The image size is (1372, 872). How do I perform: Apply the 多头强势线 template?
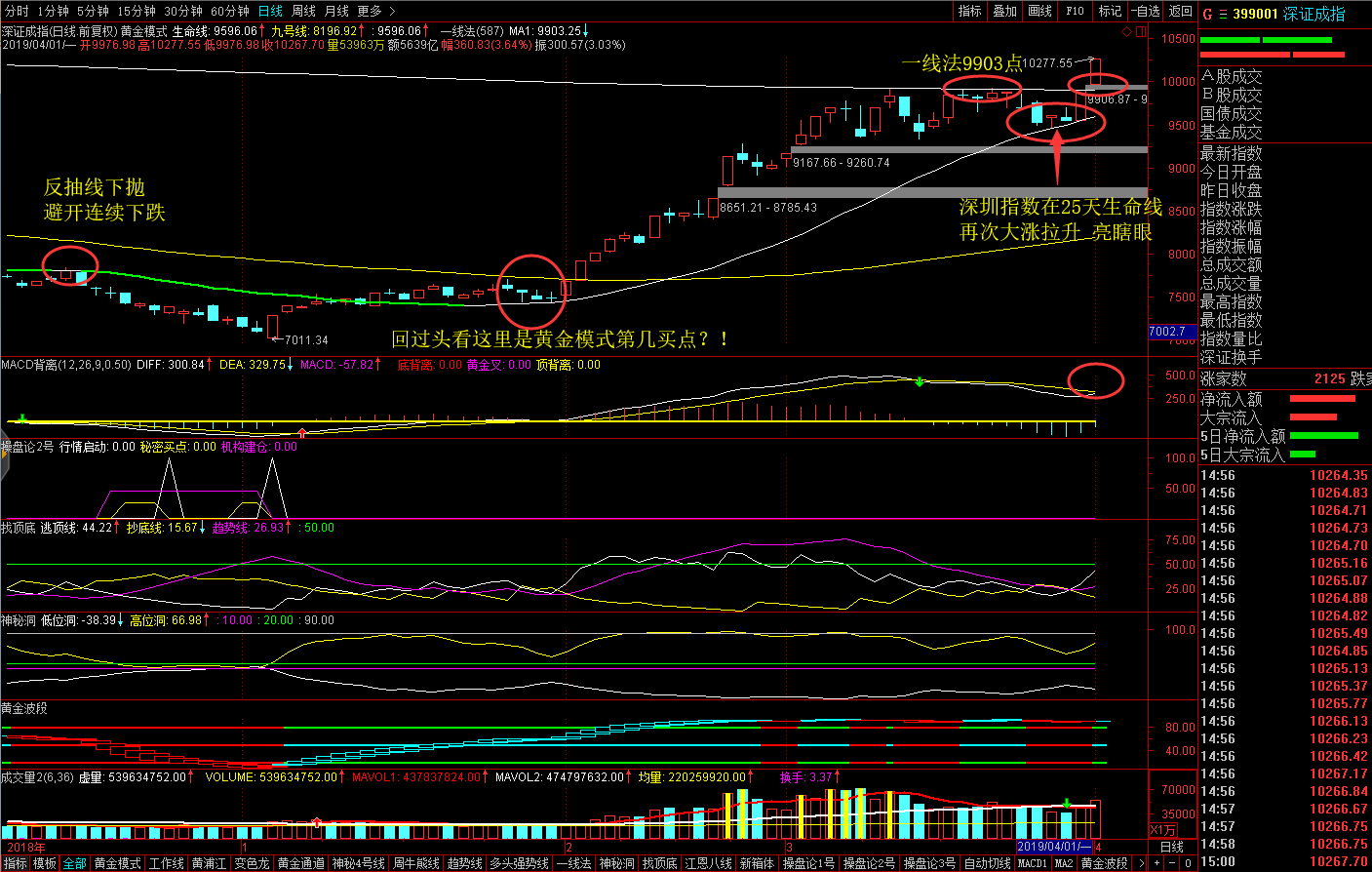(519, 863)
